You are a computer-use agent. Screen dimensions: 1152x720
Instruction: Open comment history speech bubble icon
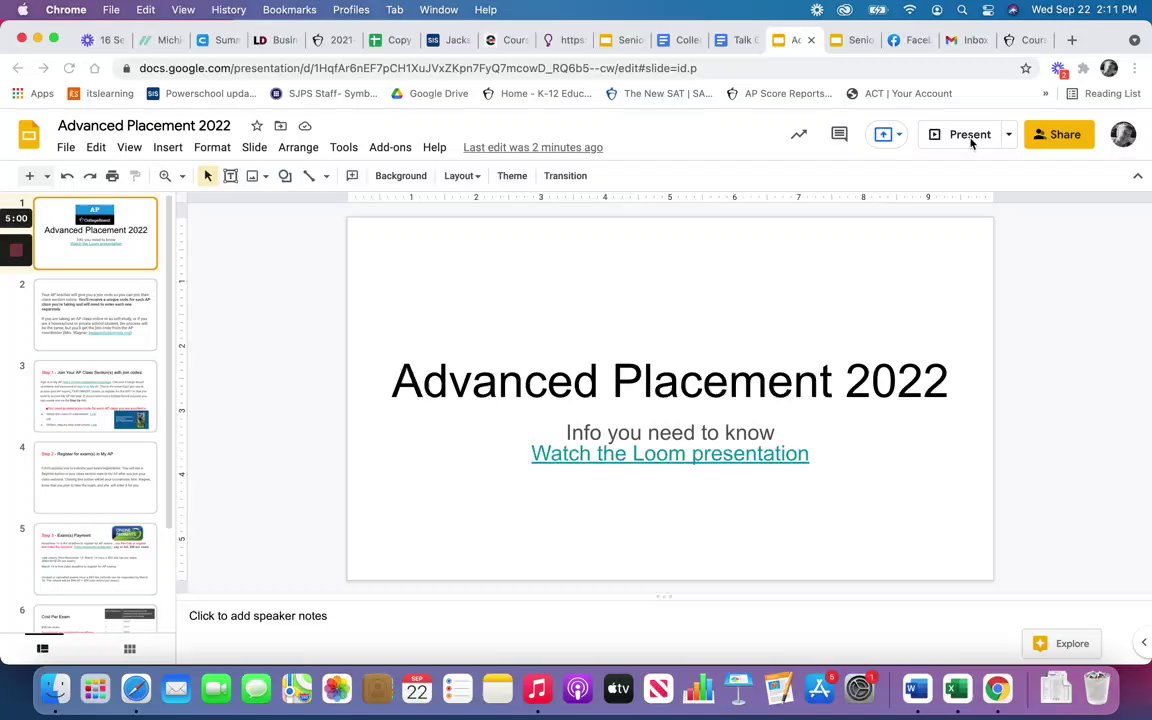pyautogui.click(x=839, y=134)
